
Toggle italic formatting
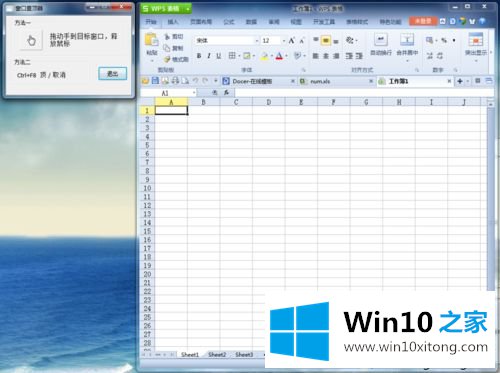click(209, 56)
